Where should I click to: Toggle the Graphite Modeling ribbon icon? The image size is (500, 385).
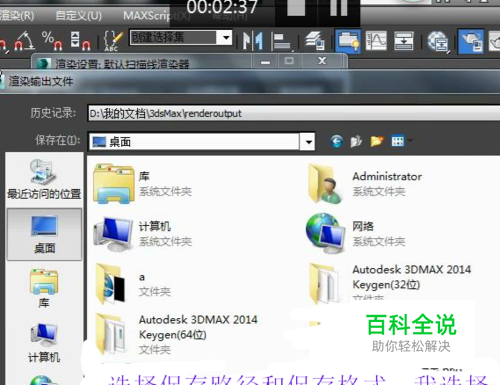click(x=348, y=41)
